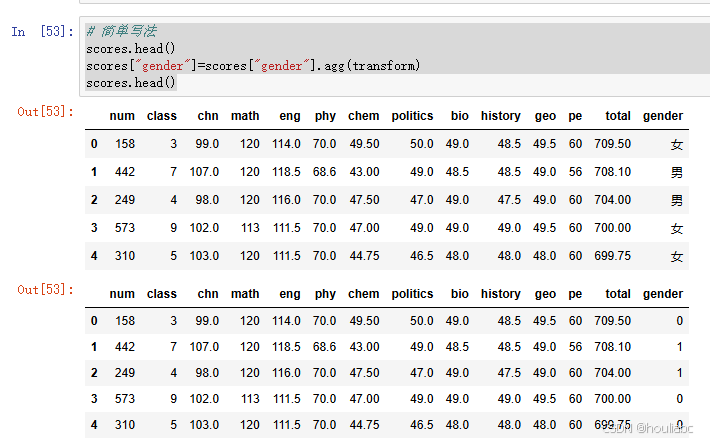Click politics 46.5 in second table
710x441 pixels.
[x=422, y=425]
